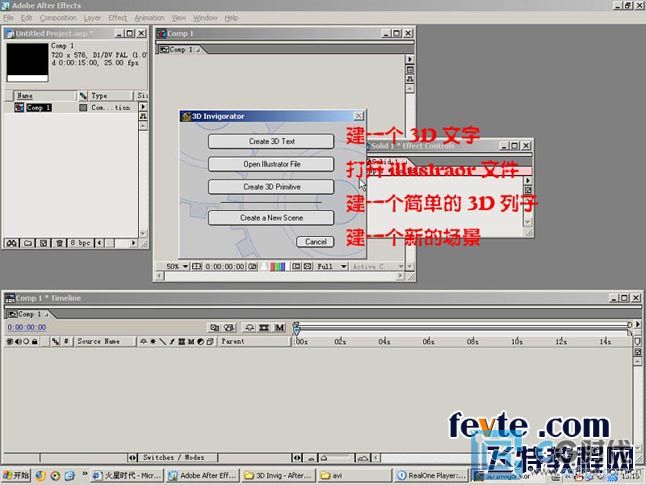646x485 pixels.
Task: Click the Adjustment layer half-circle switch icon
Action: click(201, 342)
